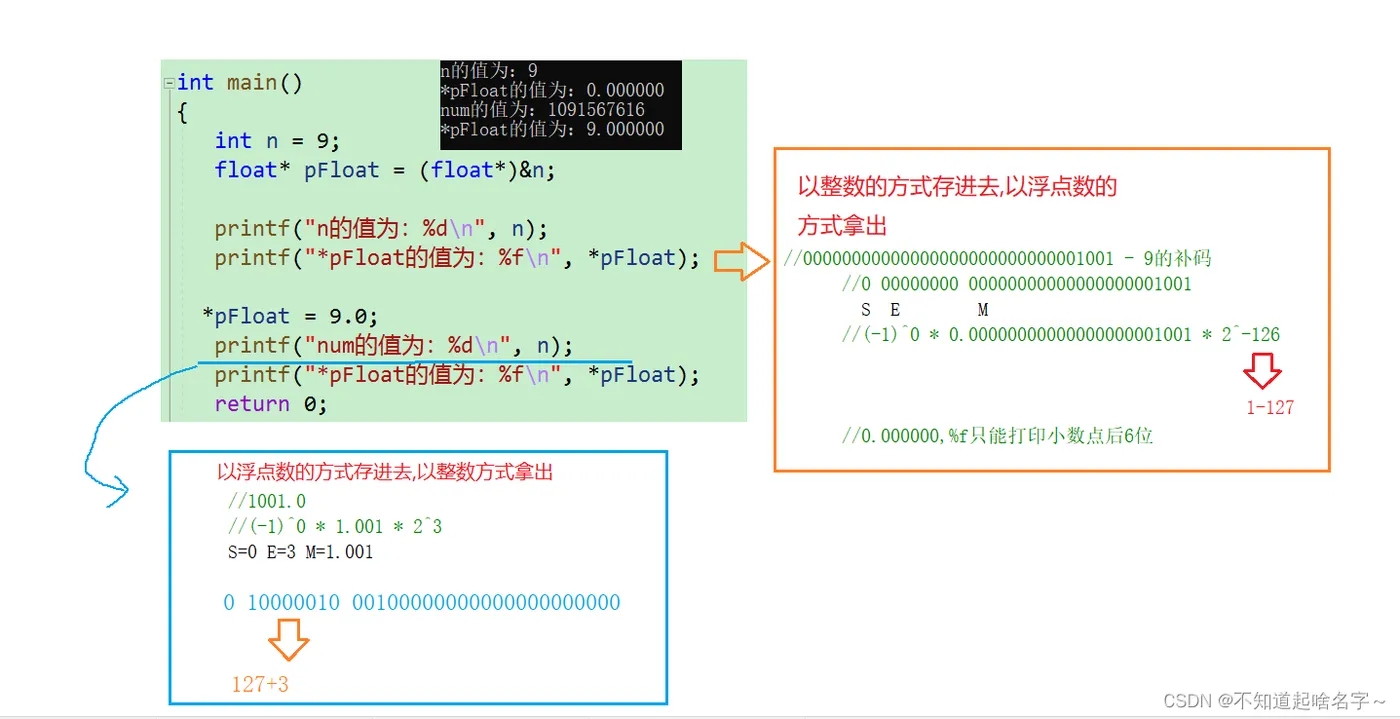Click the comment '//0 00000000 00000000000000000001001'
Viewport: 1400px width, 719px height.
tap(1017, 284)
